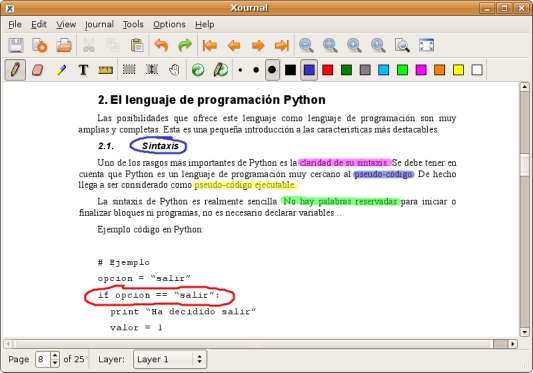Select the red color swatch
This screenshot has width=533, height=373.
click(x=328, y=70)
